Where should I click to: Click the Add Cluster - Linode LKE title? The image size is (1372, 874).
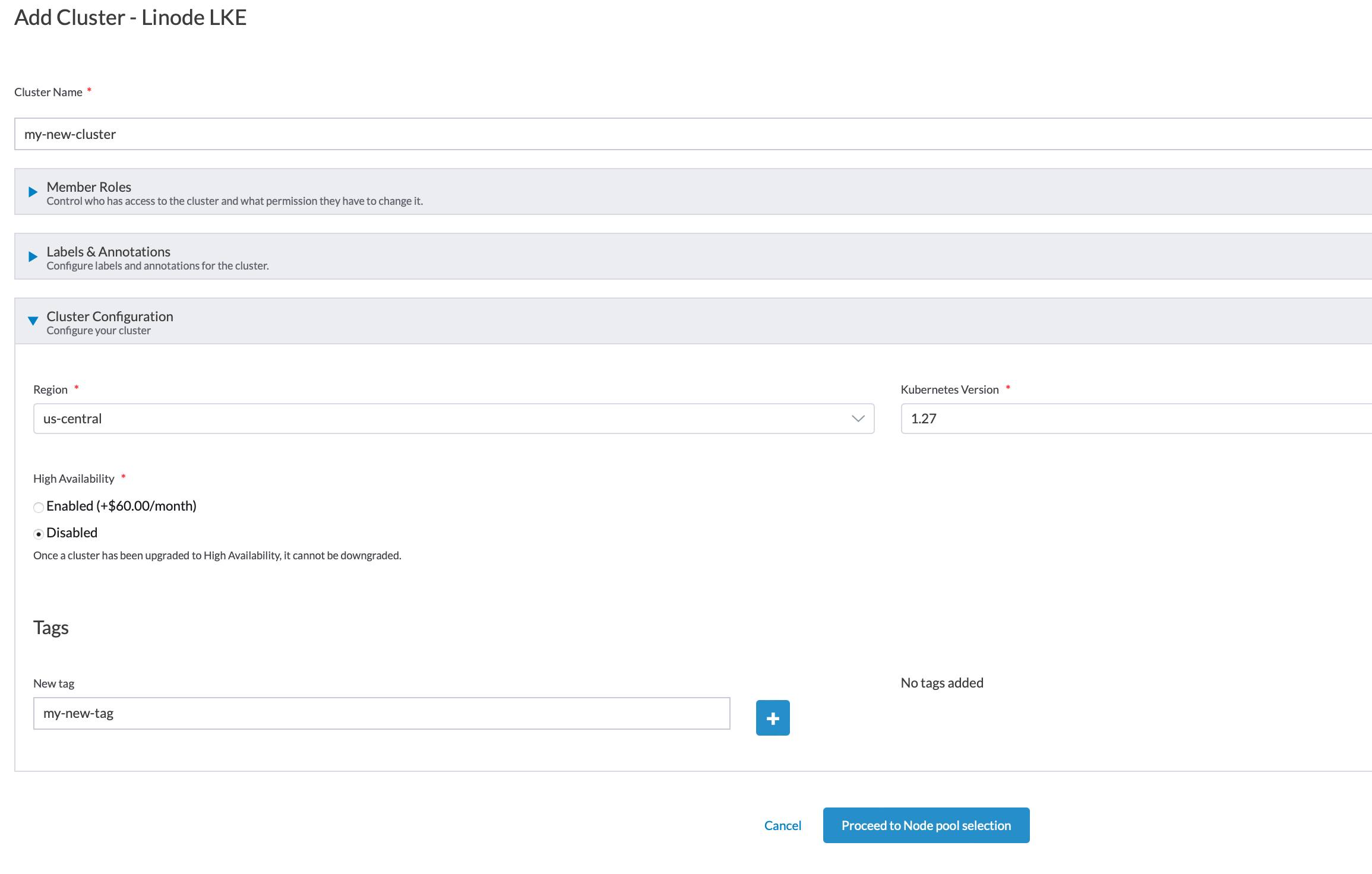coord(129,18)
